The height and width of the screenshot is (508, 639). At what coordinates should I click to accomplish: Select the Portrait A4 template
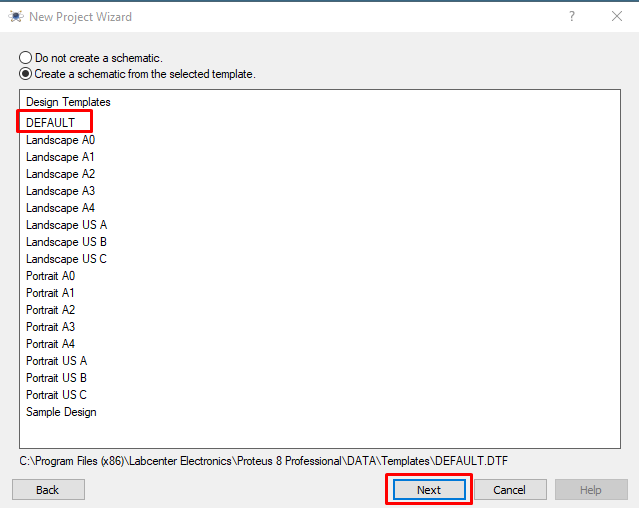51,344
